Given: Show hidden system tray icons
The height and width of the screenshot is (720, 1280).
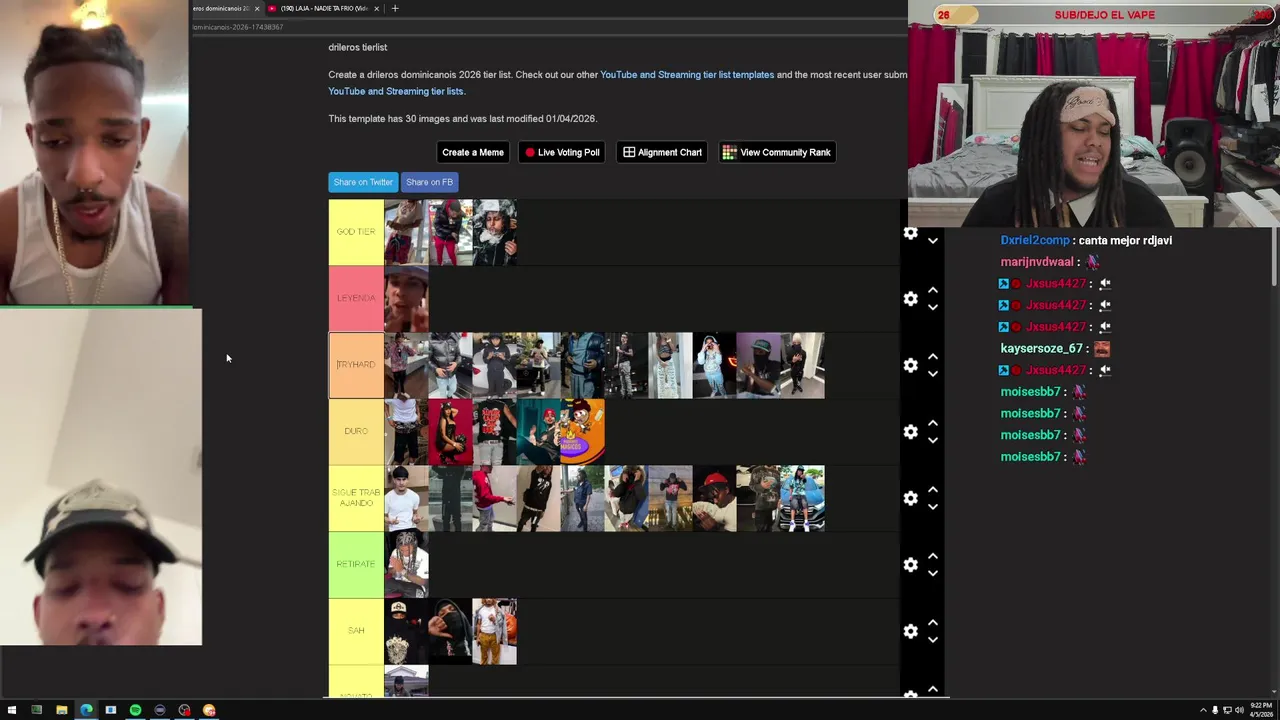Looking at the screenshot, I should pos(1203,710).
